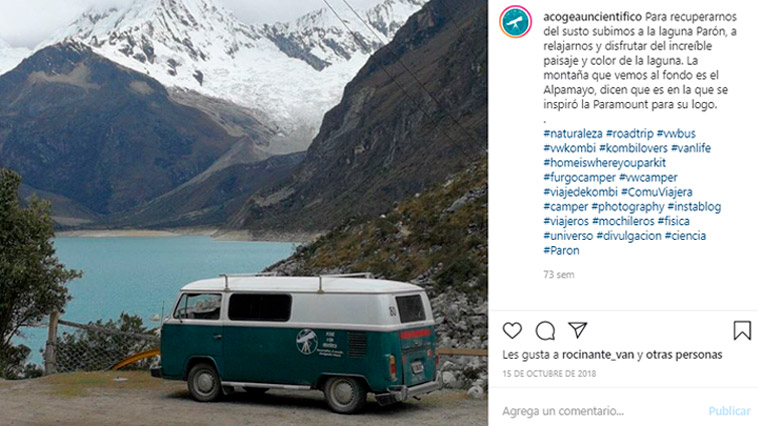Open the #homeiswhereyouparkit hashtag
This screenshot has width=758, height=426.
click(604, 163)
